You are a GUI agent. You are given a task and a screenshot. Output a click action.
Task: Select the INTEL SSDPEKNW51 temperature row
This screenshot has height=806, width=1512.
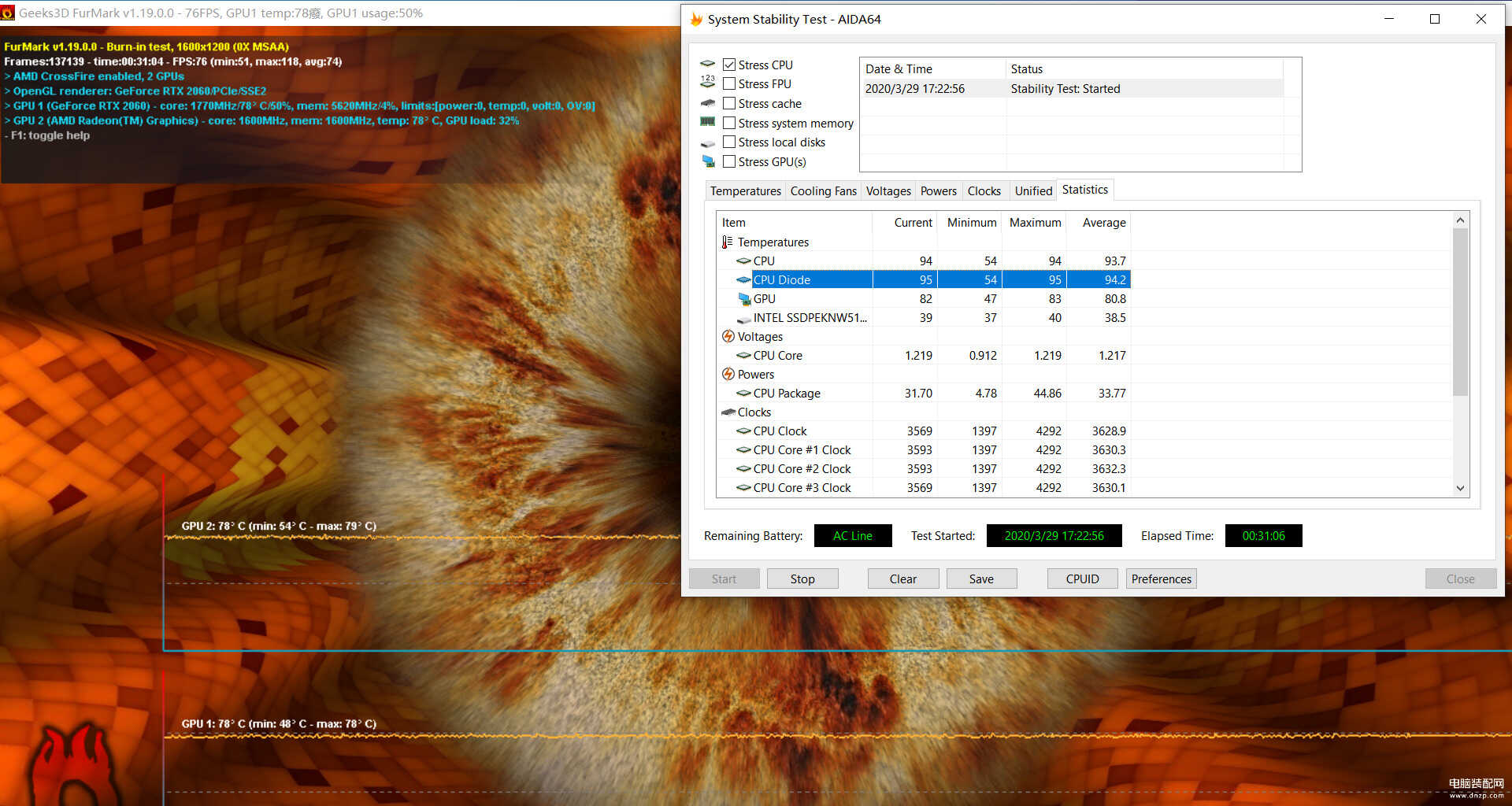(924, 318)
